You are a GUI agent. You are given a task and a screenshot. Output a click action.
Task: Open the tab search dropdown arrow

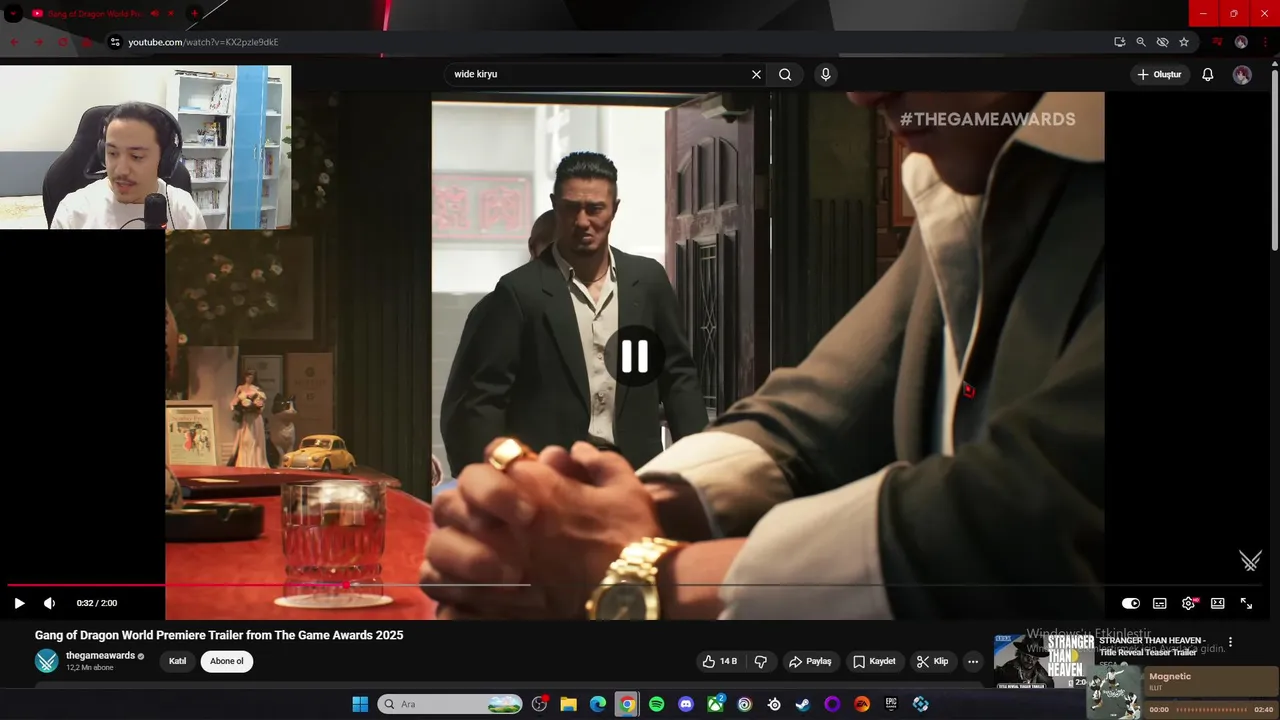pyautogui.click(x=13, y=14)
